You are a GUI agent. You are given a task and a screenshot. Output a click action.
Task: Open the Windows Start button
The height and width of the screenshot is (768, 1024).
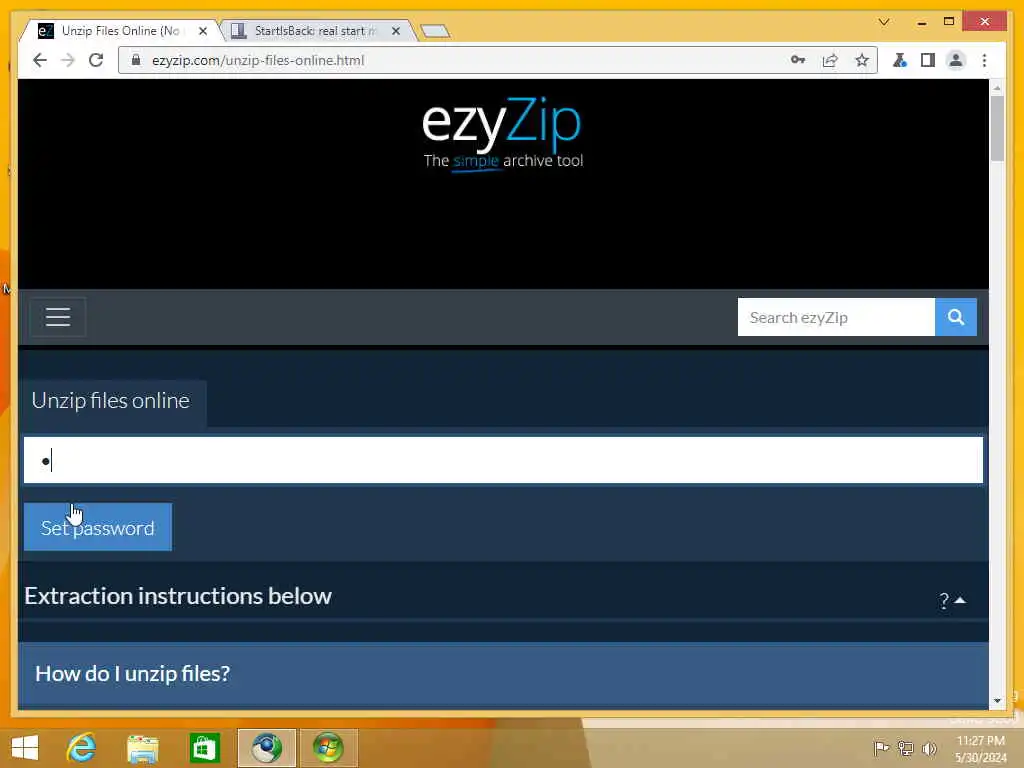click(x=25, y=748)
